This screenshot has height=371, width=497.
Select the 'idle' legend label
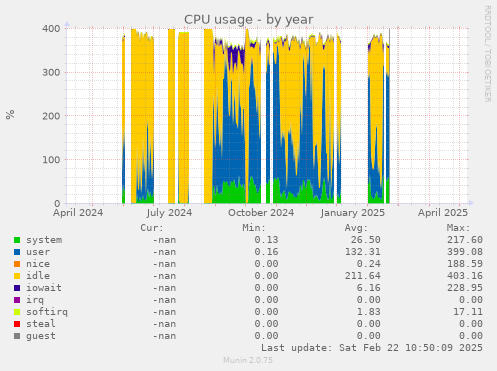tap(38, 276)
